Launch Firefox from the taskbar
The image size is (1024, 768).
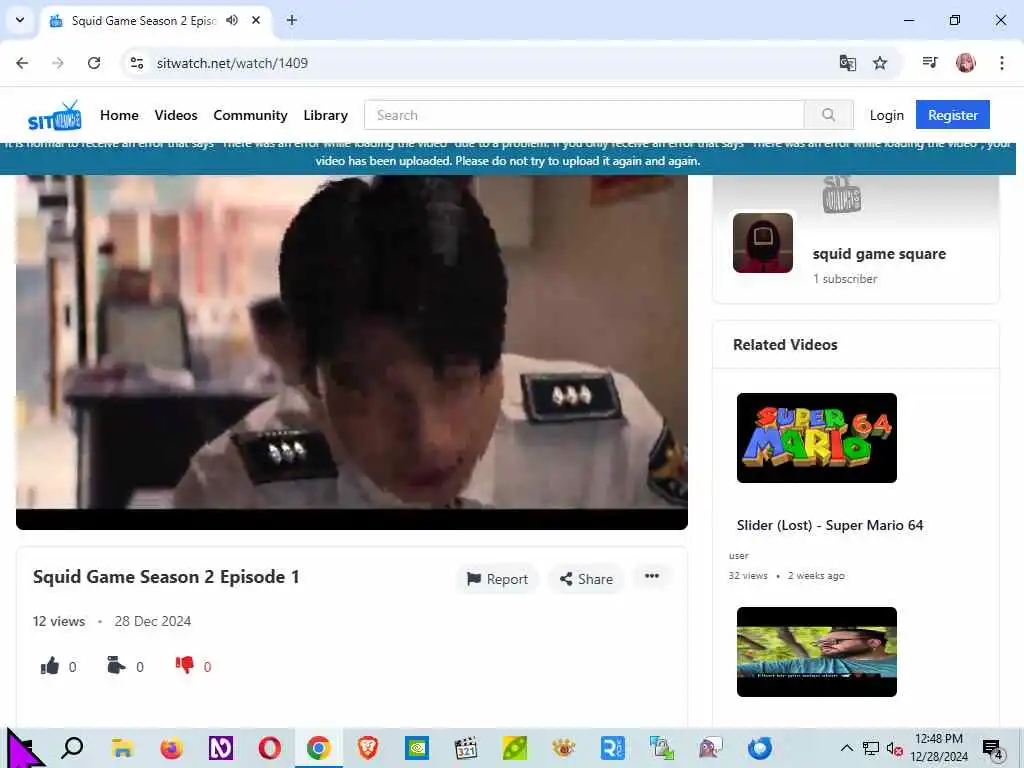[x=171, y=748]
